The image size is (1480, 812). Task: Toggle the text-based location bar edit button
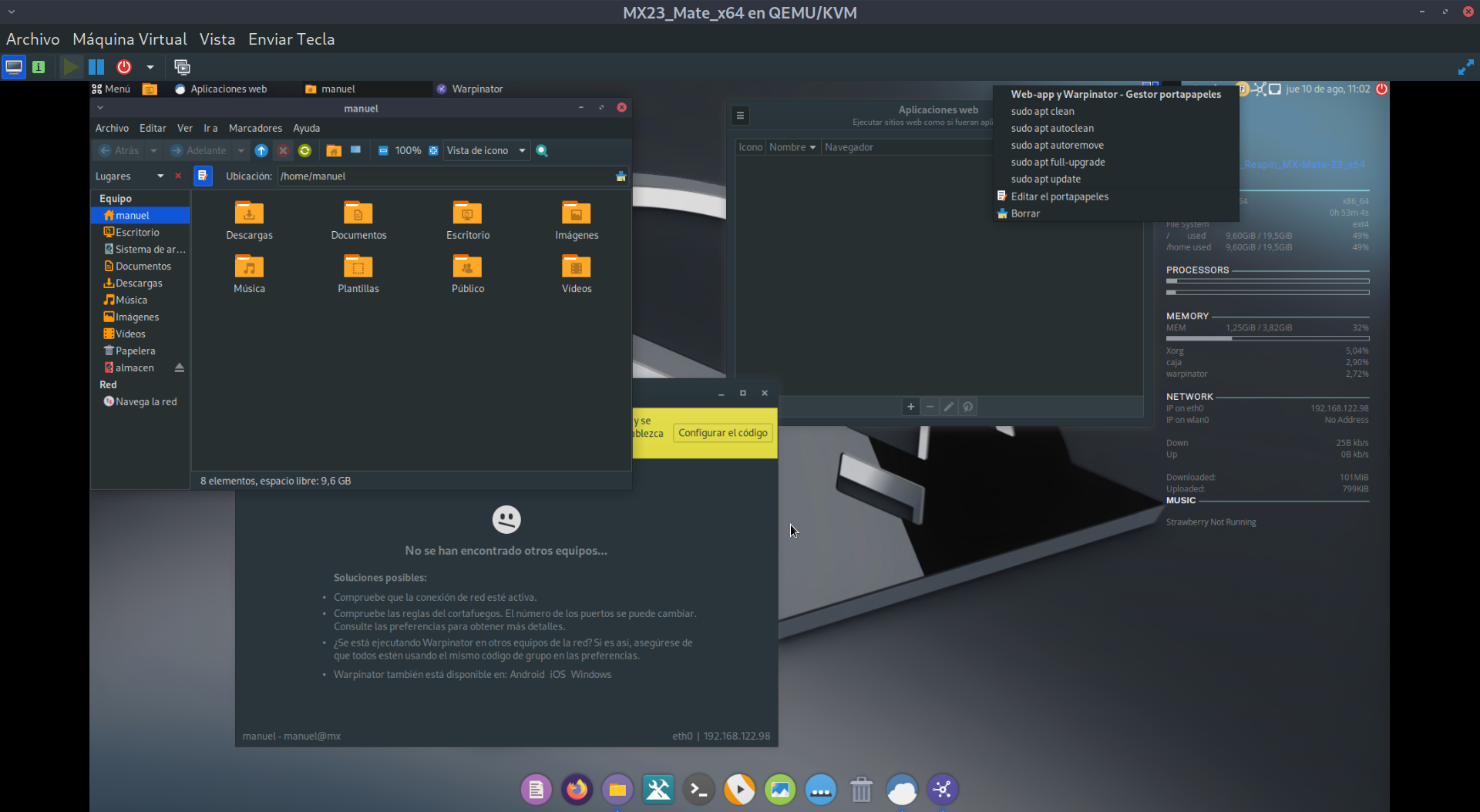click(x=203, y=176)
